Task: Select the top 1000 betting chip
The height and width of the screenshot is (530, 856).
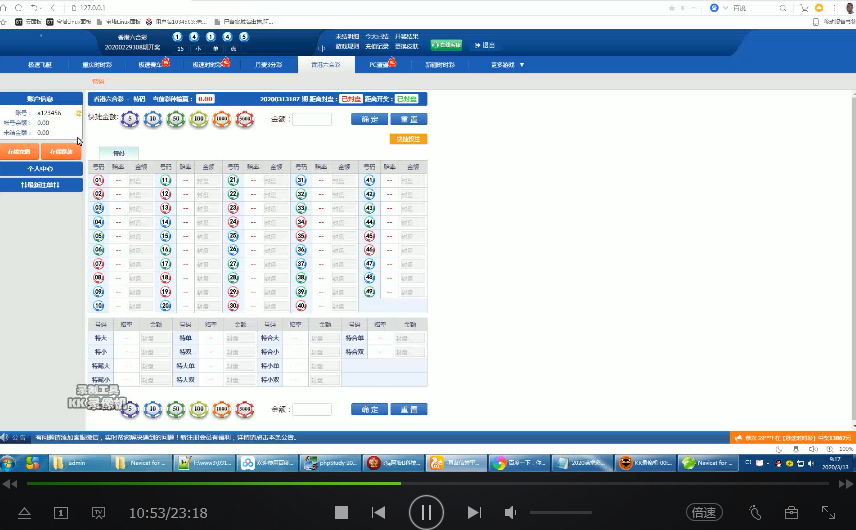Action: click(222, 119)
